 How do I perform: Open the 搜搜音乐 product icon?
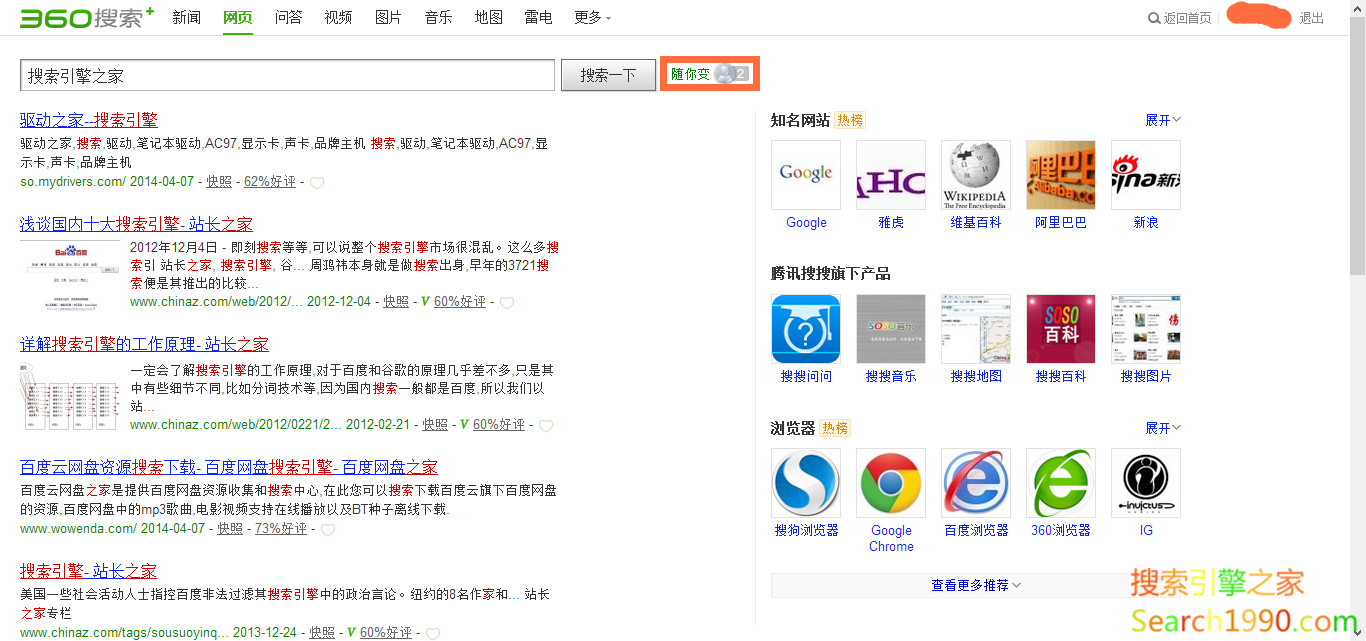click(891, 329)
